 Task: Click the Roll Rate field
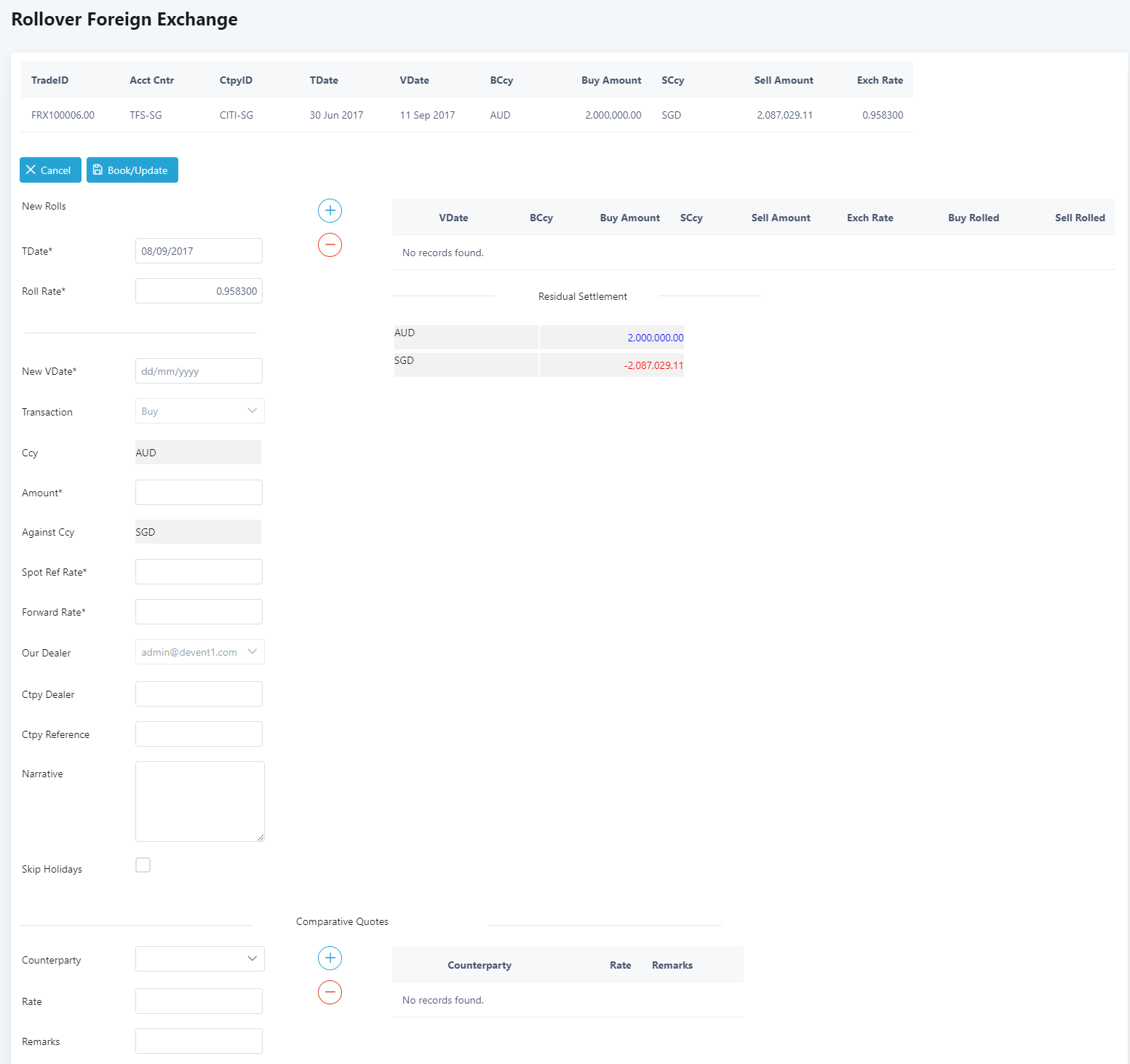coord(199,291)
